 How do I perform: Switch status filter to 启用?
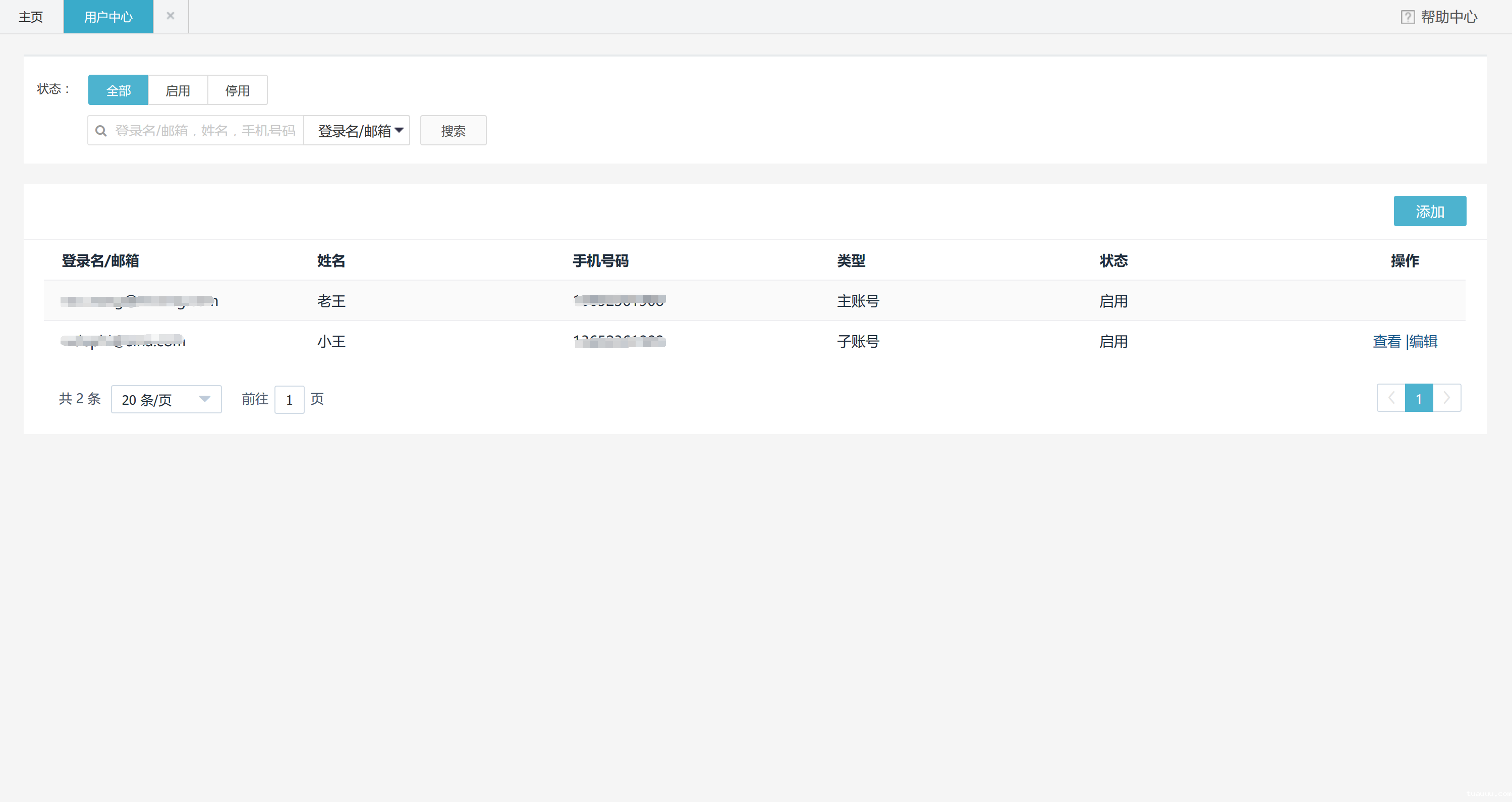tap(178, 90)
